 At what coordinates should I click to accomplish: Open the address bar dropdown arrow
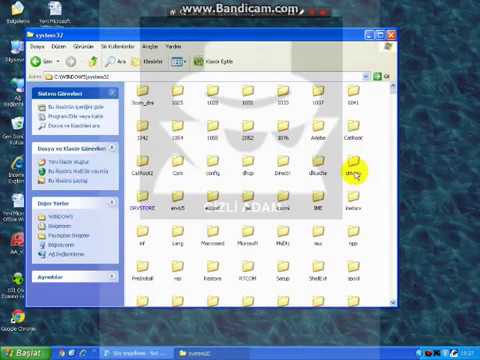click(x=366, y=77)
